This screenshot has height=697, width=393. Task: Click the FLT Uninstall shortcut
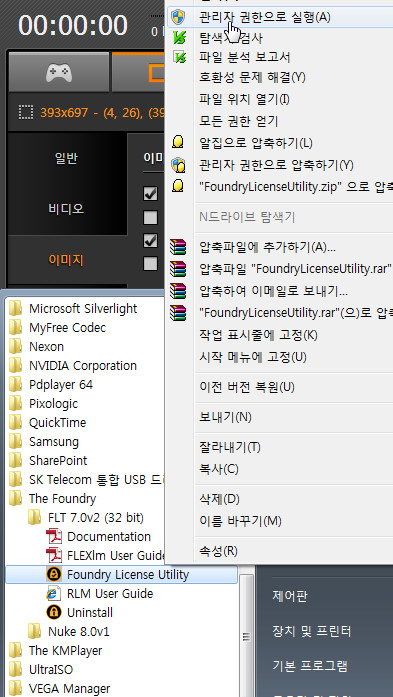(x=90, y=613)
